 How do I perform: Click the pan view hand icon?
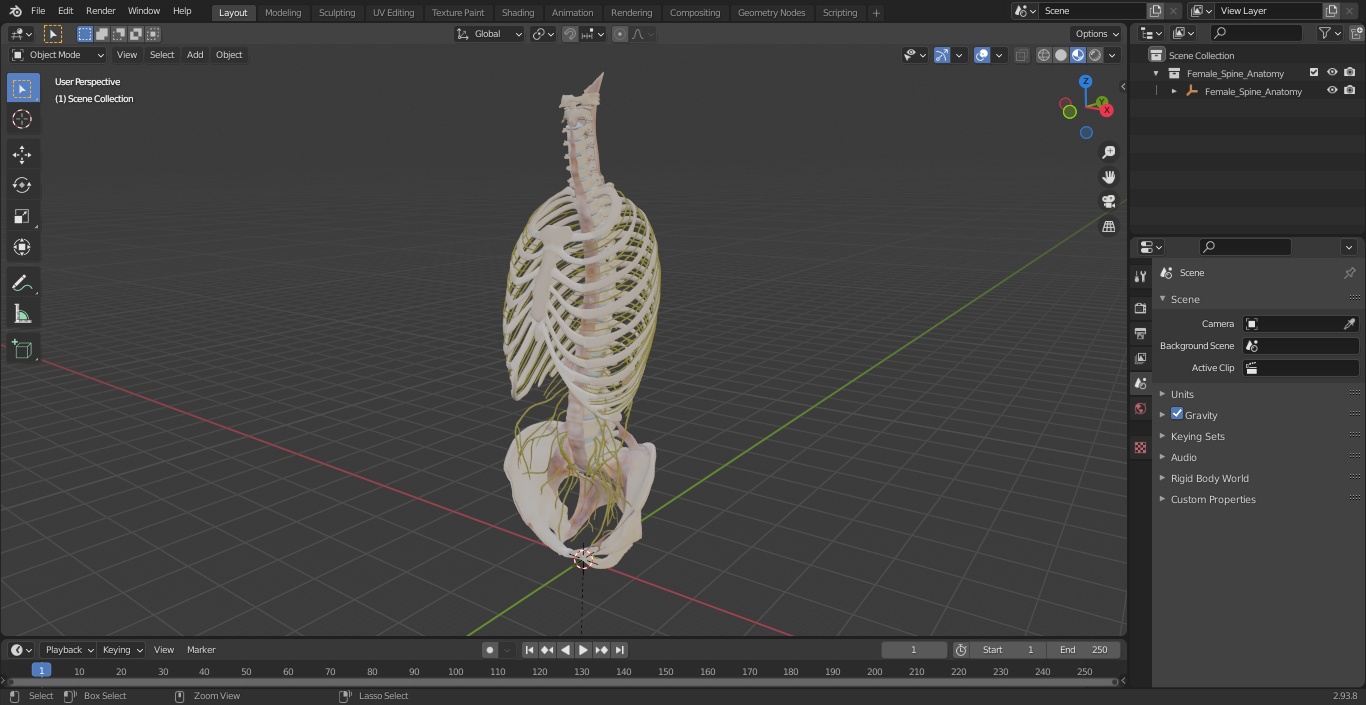[1108, 177]
